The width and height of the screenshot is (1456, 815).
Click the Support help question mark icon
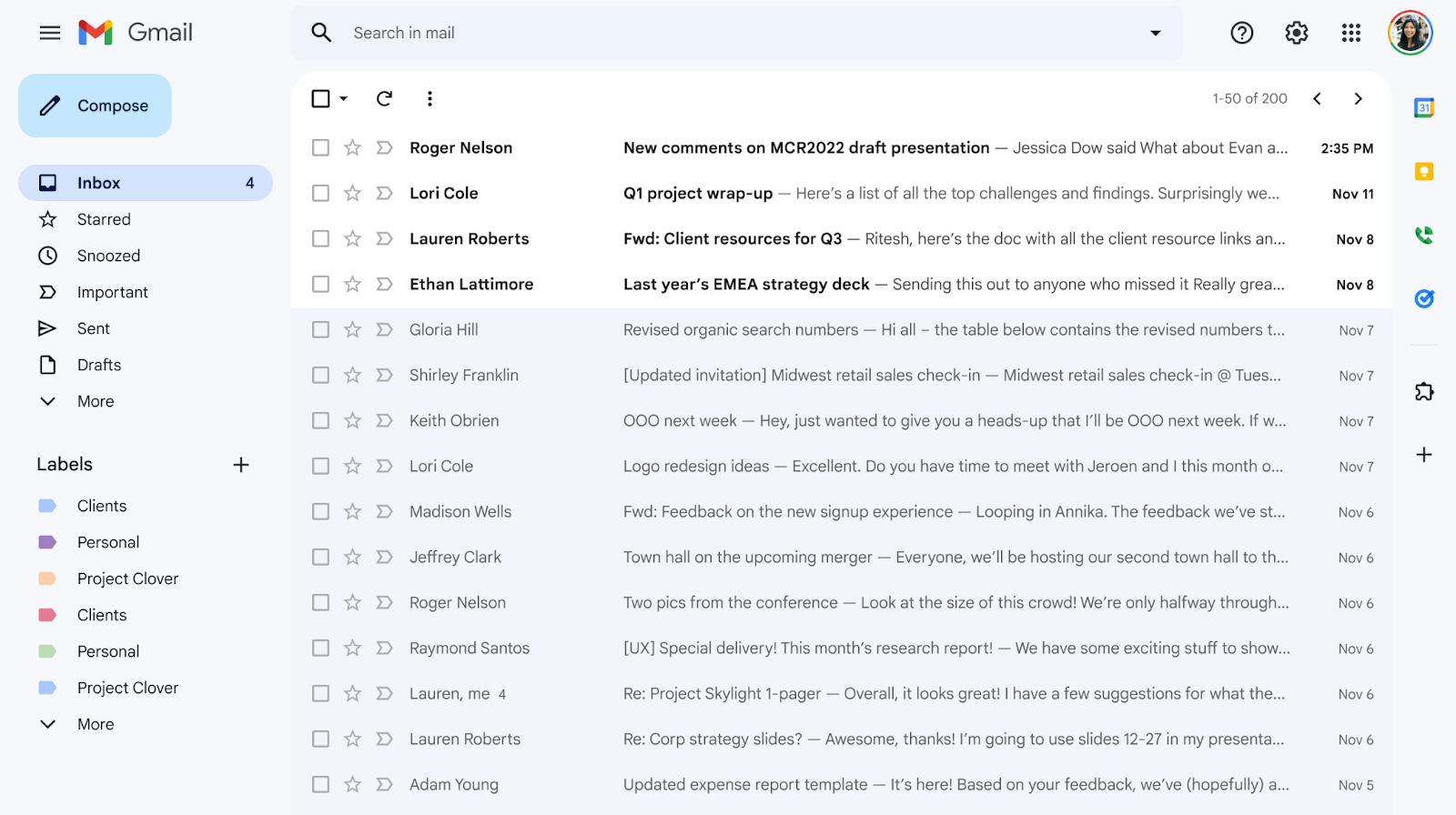point(1241,33)
